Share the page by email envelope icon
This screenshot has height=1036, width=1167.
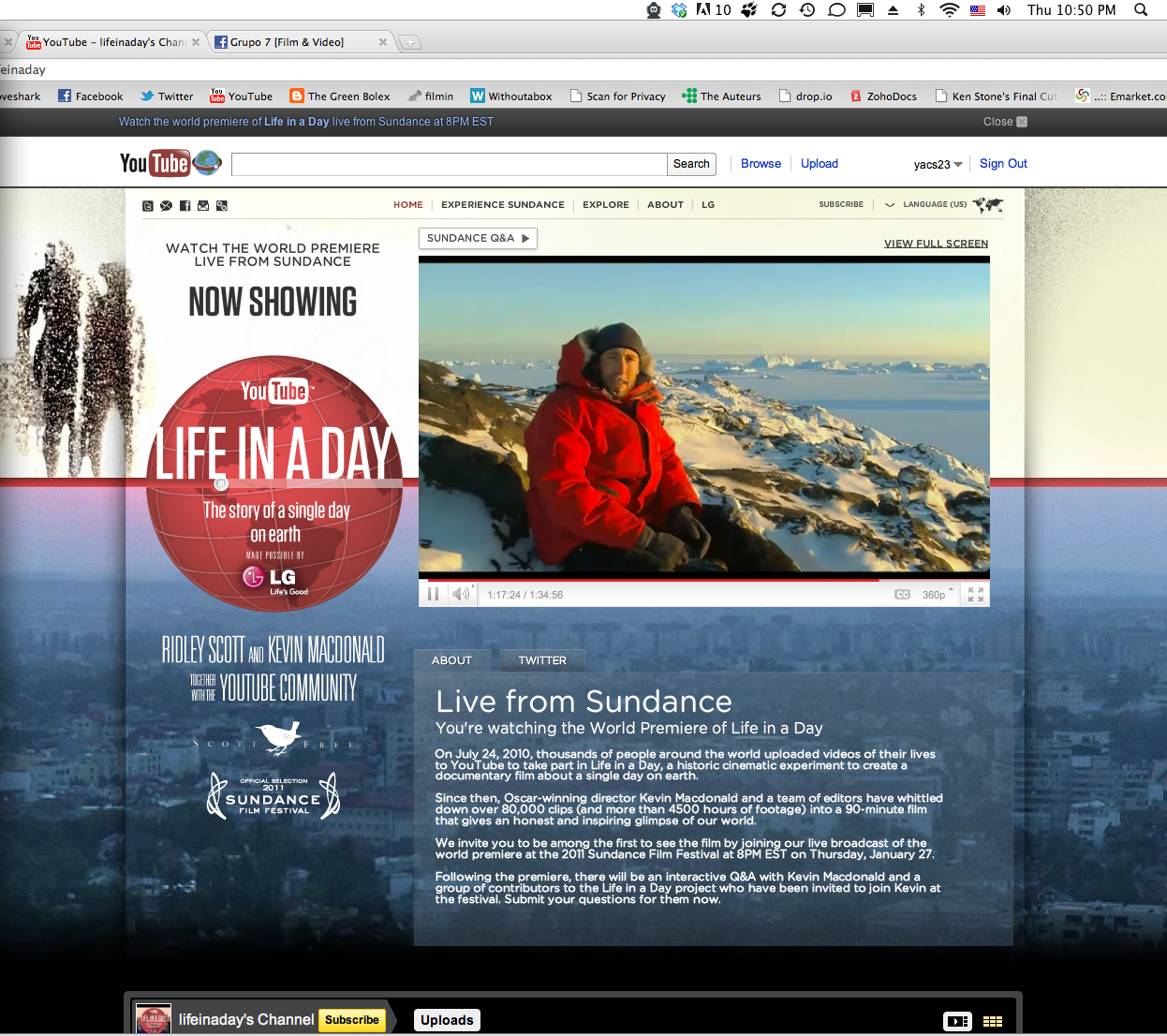tap(203, 206)
